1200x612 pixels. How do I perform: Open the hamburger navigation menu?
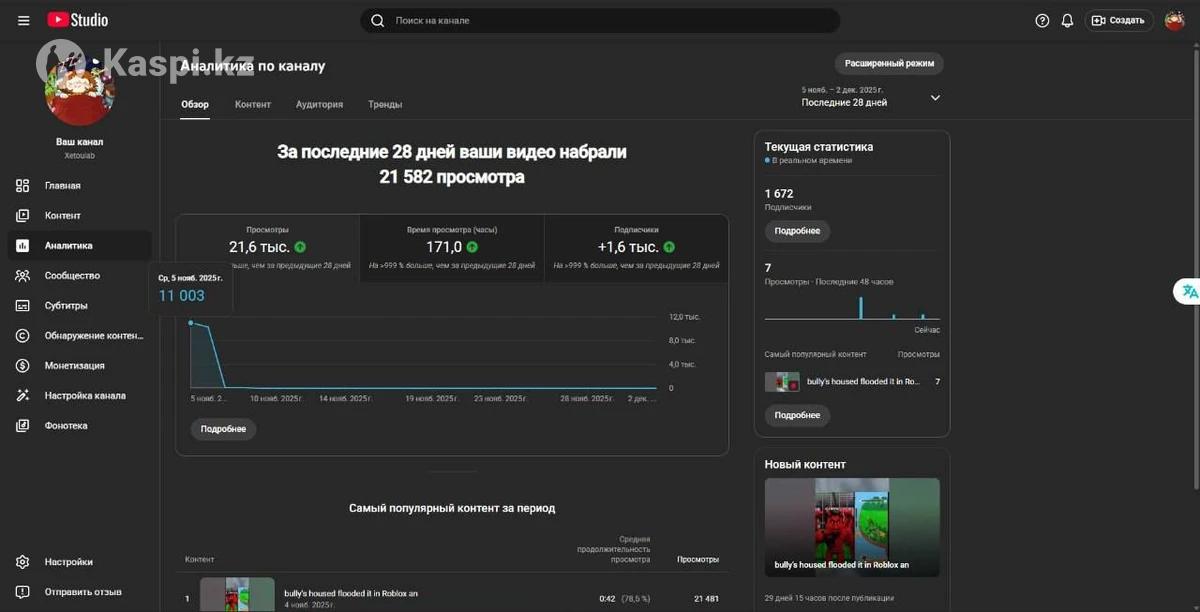click(24, 20)
